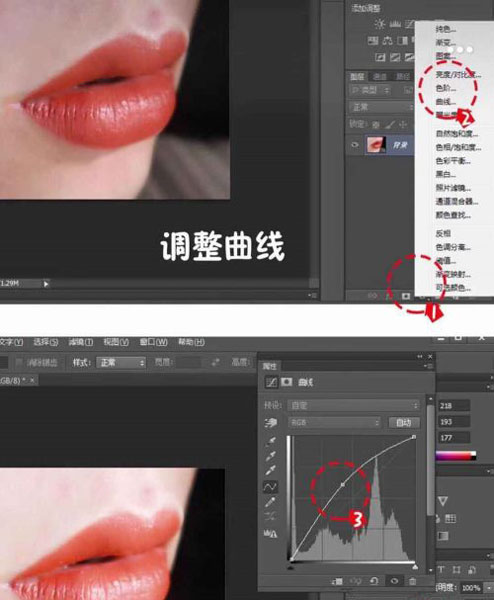Viewport: 494px width, 600px height.
Task: Choose 曲线... from the adjustment menu
Action: (446, 102)
